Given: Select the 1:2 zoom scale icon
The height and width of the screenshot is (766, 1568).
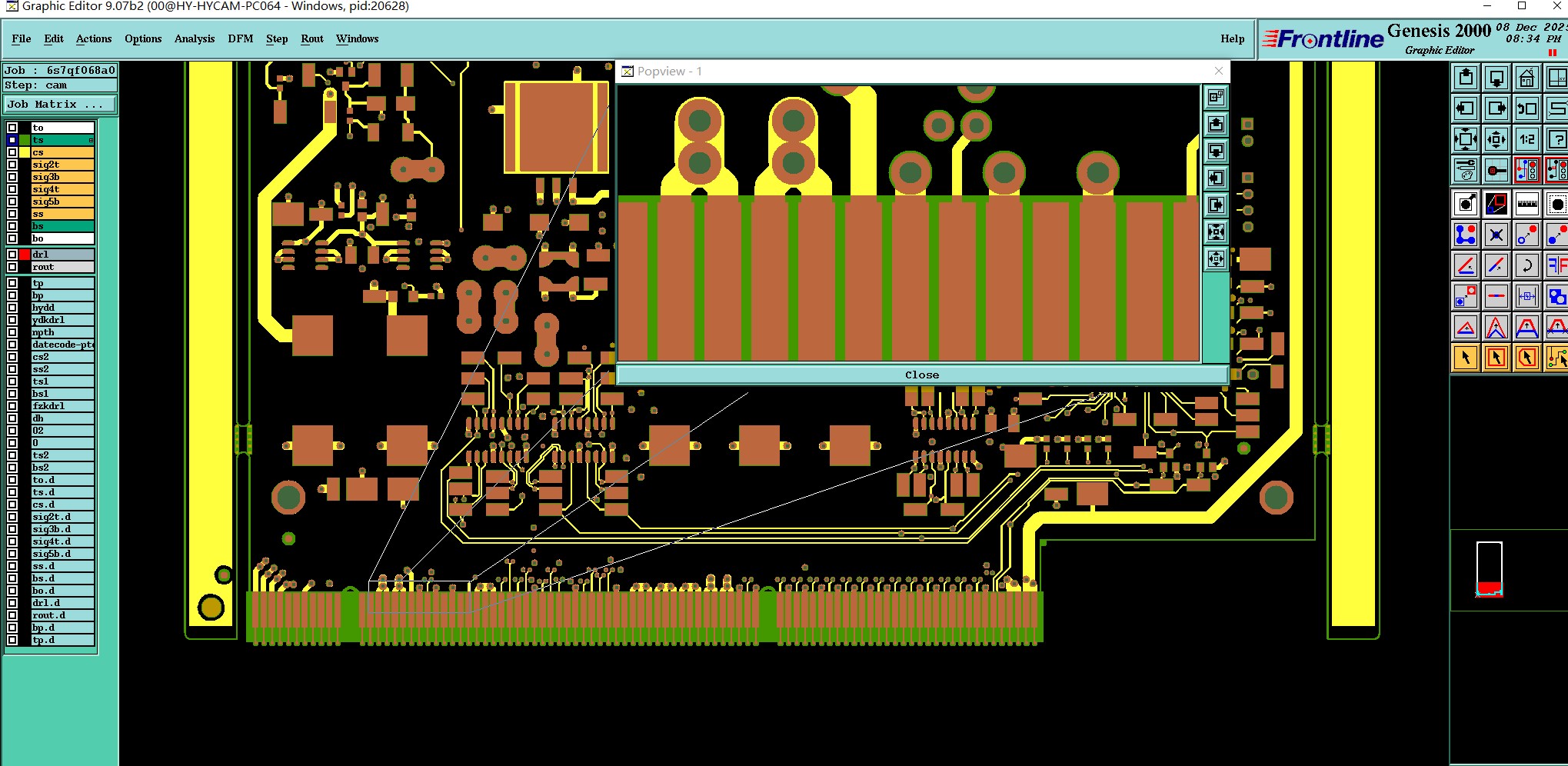Looking at the screenshot, I should (1526, 139).
